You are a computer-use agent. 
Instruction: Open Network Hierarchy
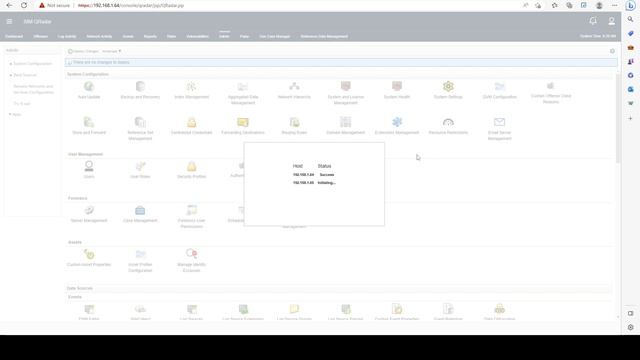(294, 87)
